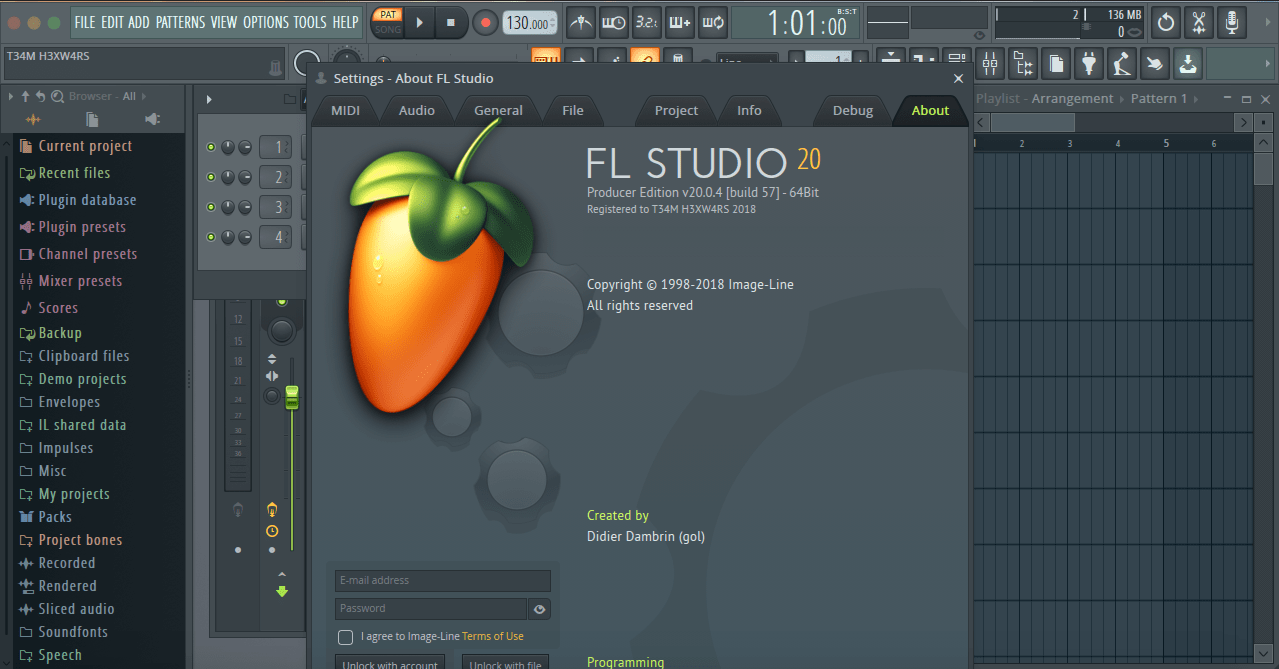Expand the Plugin database folder
This screenshot has width=1279, height=669.
pos(77,200)
